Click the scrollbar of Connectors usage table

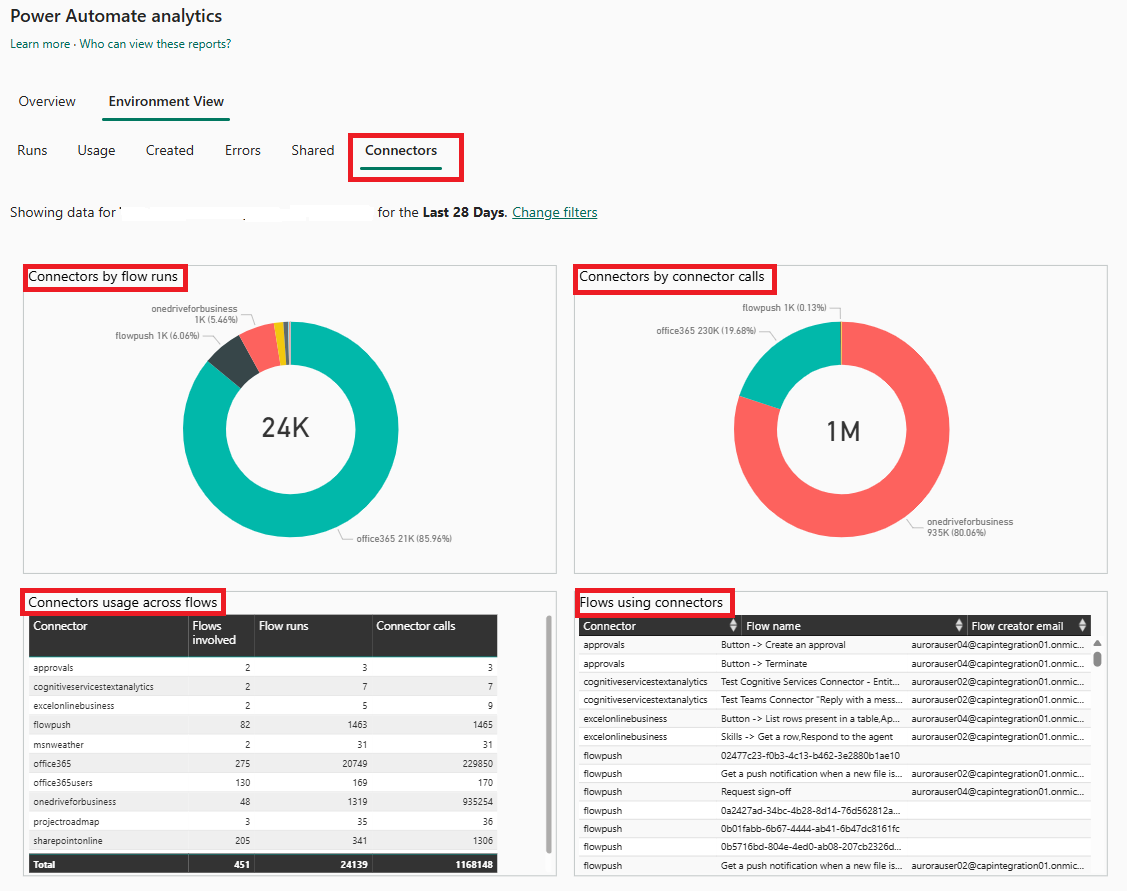548,733
